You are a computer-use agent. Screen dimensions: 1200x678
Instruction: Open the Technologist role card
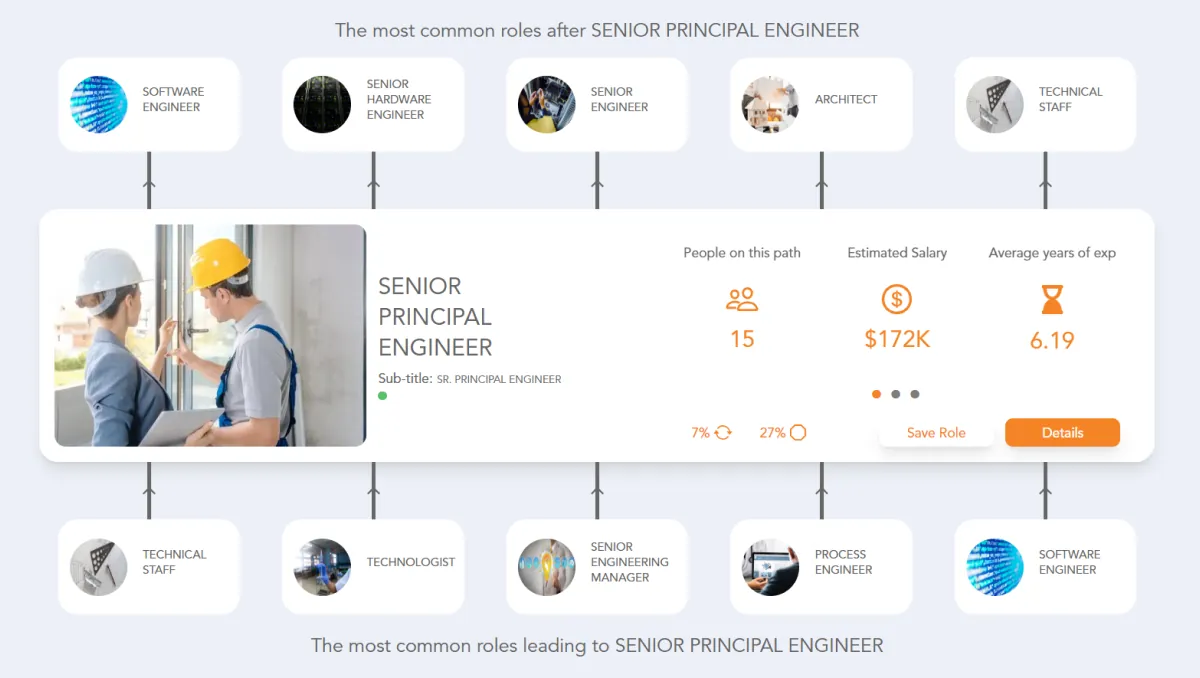(x=373, y=566)
